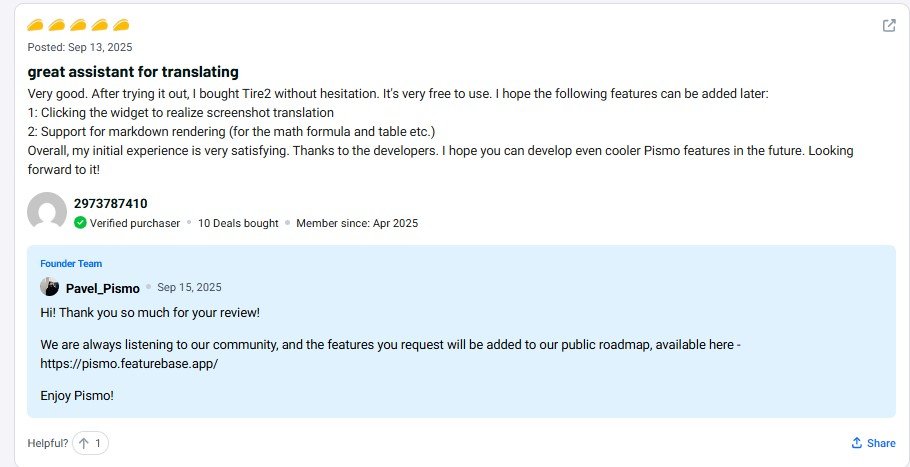Share this review
Image resolution: width=910 pixels, height=467 pixels.
[x=872, y=443]
